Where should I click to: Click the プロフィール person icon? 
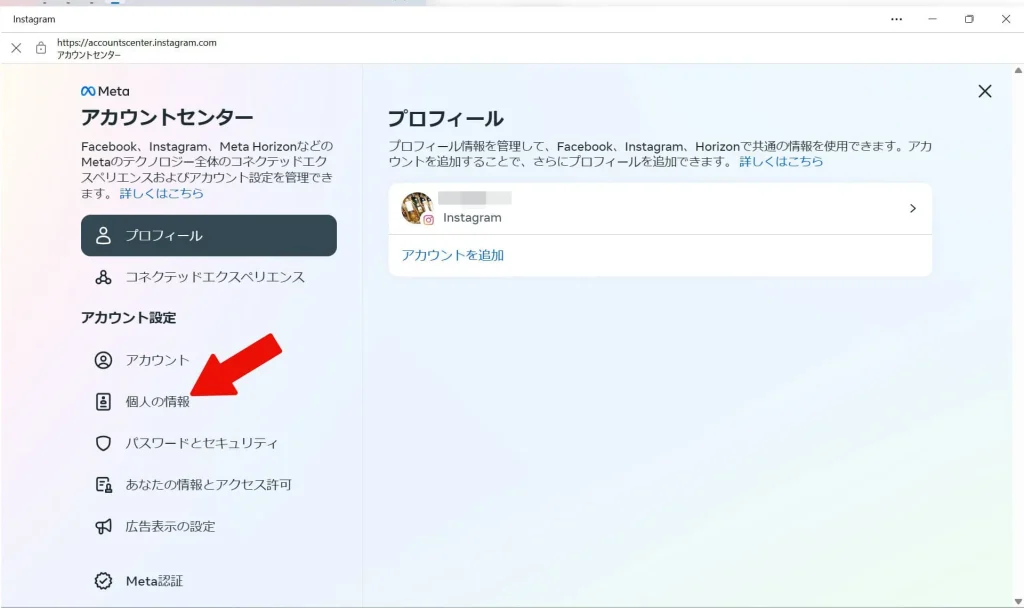103,236
